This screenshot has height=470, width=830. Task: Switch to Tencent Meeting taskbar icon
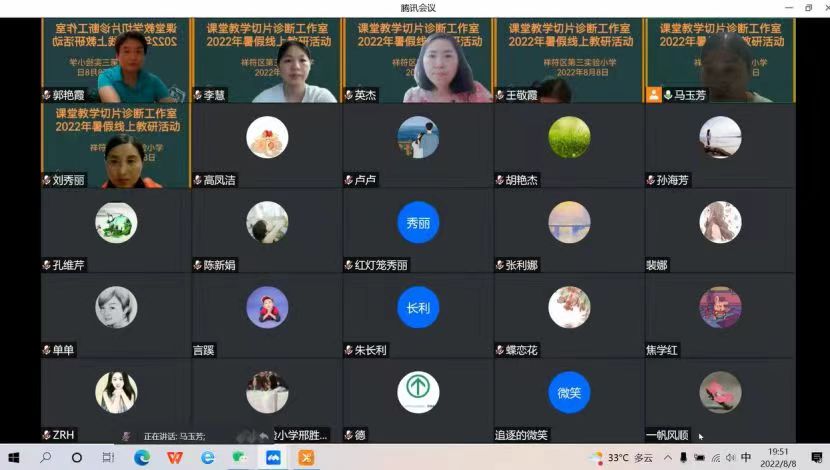click(x=273, y=457)
